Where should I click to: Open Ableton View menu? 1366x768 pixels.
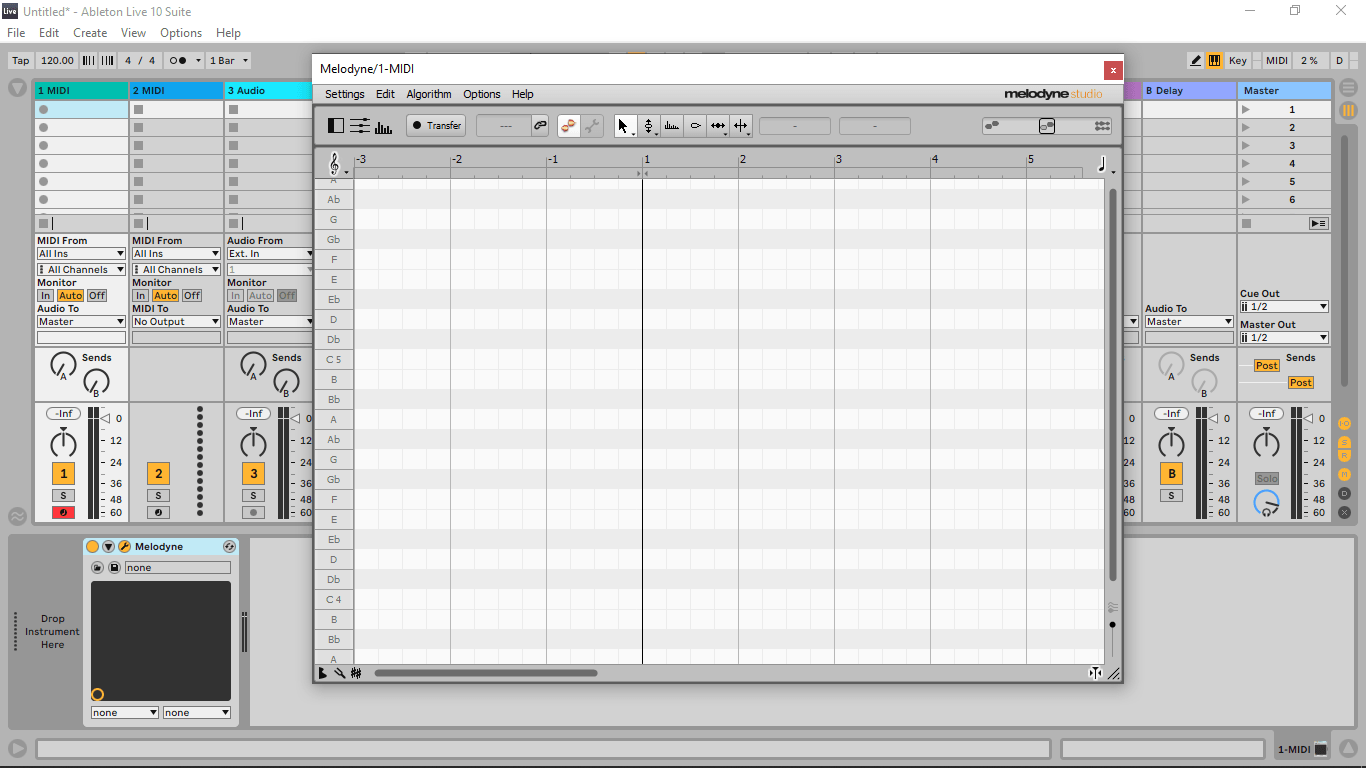click(x=133, y=33)
